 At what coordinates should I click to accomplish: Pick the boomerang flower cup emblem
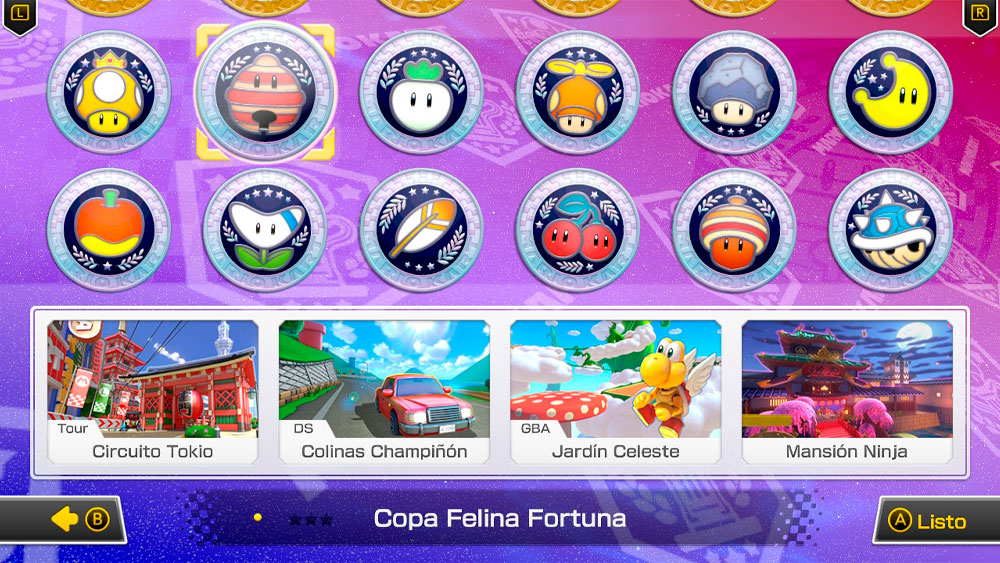tap(265, 230)
